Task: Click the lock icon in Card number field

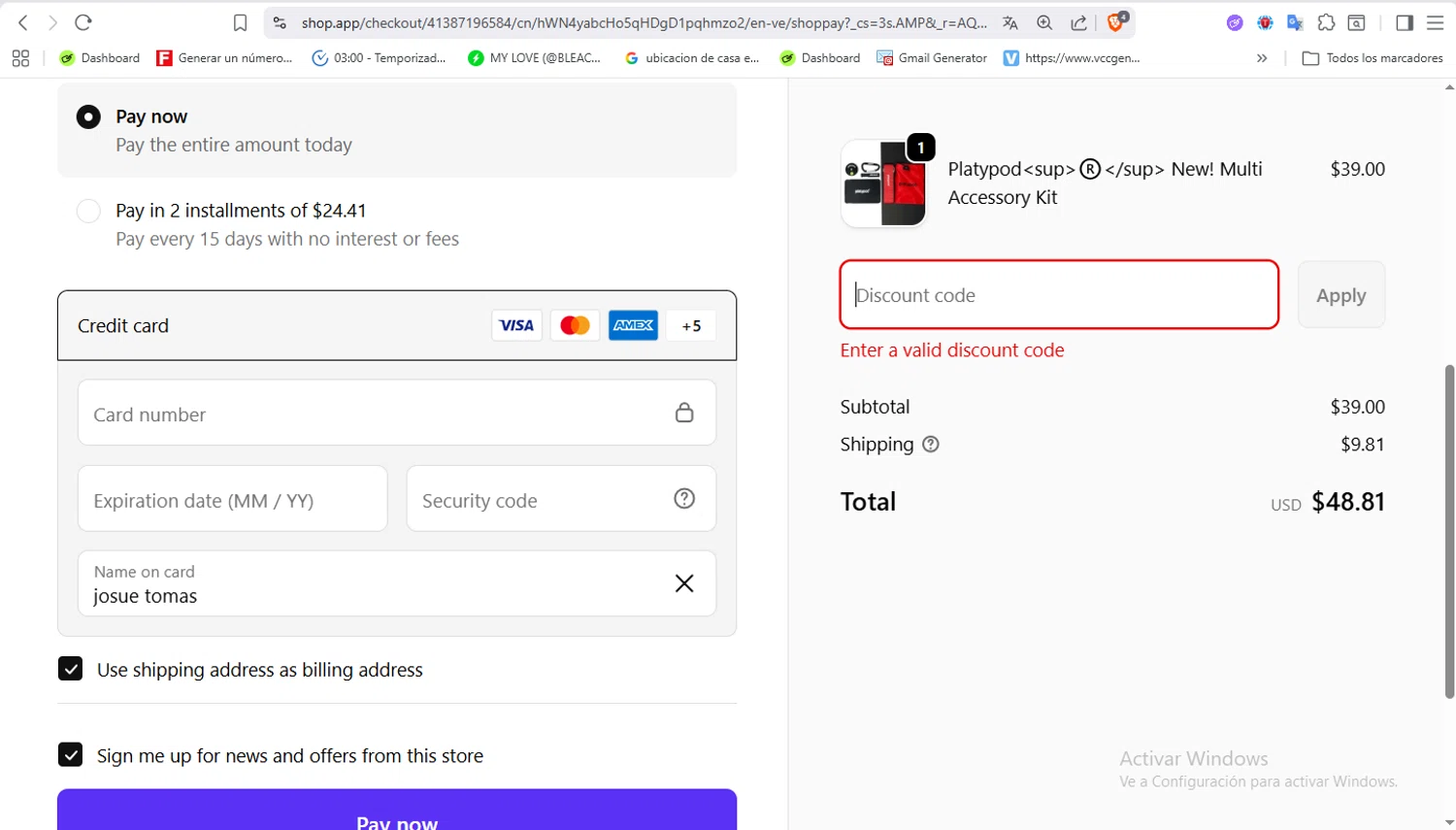Action: point(684,413)
